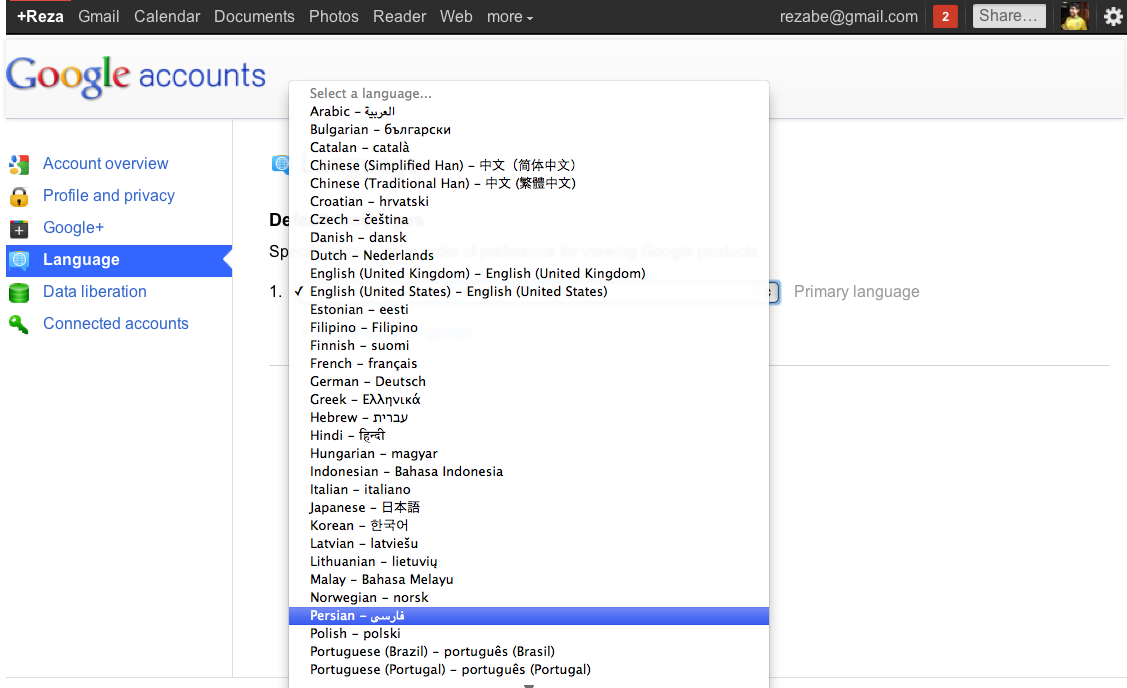Select Arabic from the language list
The width and height of the screenshot is (1127, 688).
[528, 111]
